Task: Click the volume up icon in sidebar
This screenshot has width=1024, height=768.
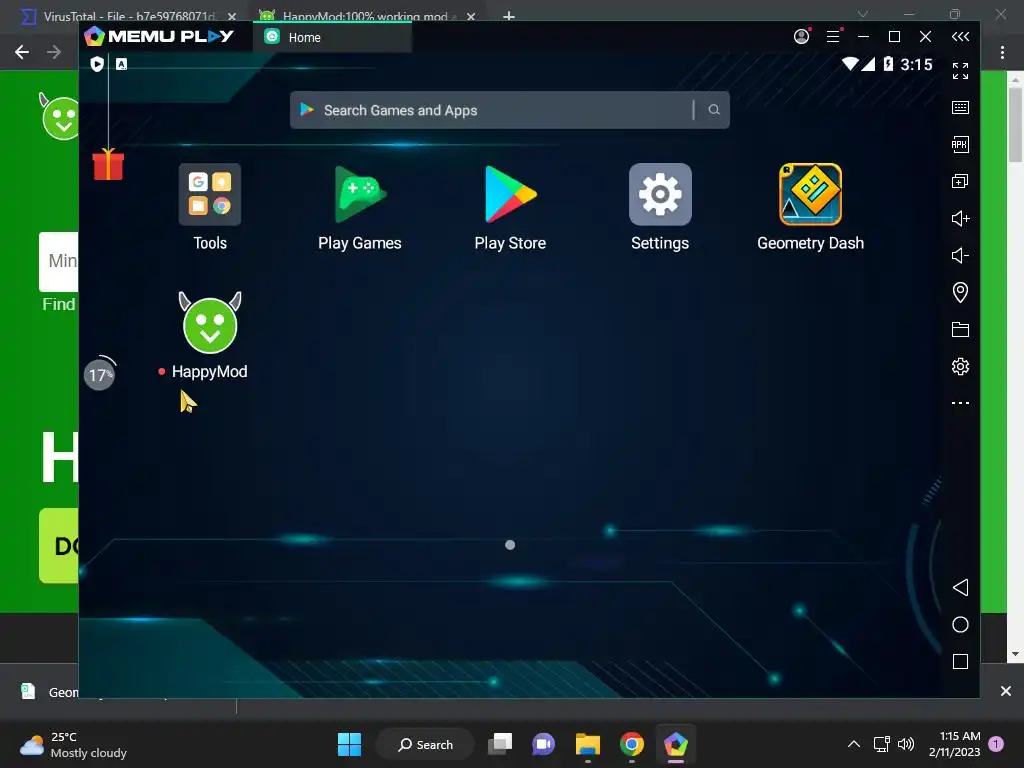Action: [960, 218]
